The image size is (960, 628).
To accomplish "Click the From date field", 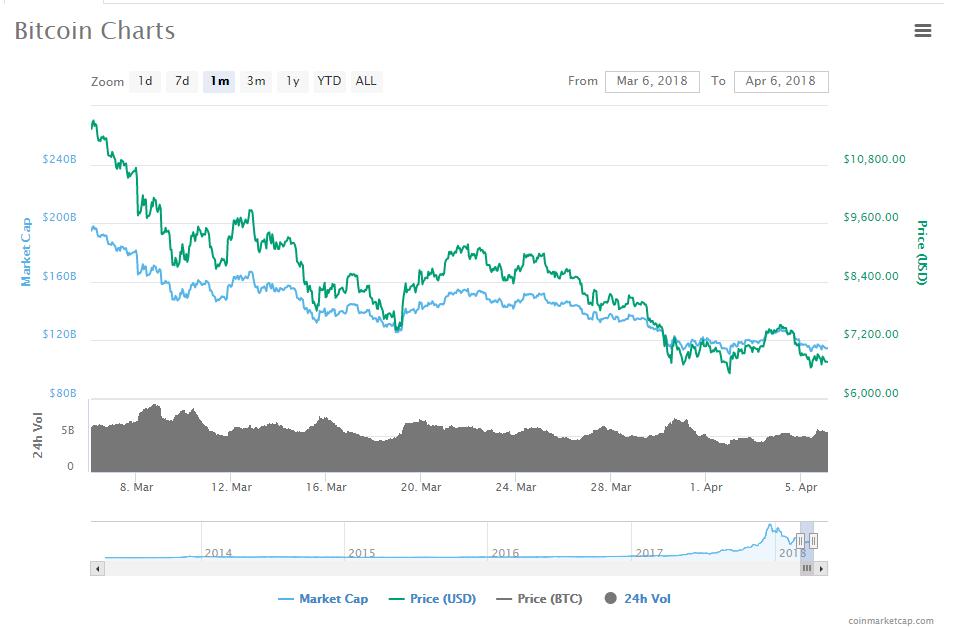I will [652, 81].
